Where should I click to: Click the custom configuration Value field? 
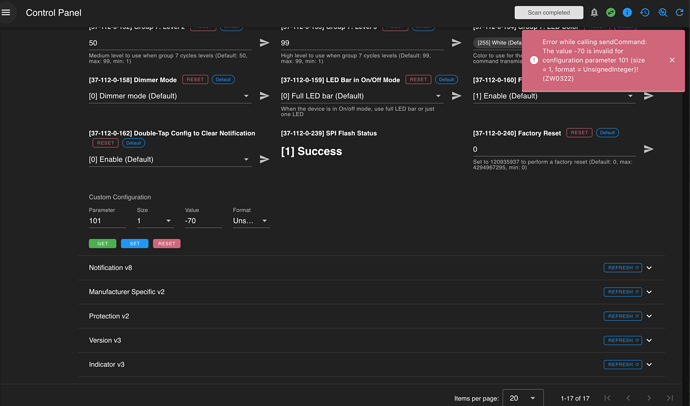[x=203, y=221]
